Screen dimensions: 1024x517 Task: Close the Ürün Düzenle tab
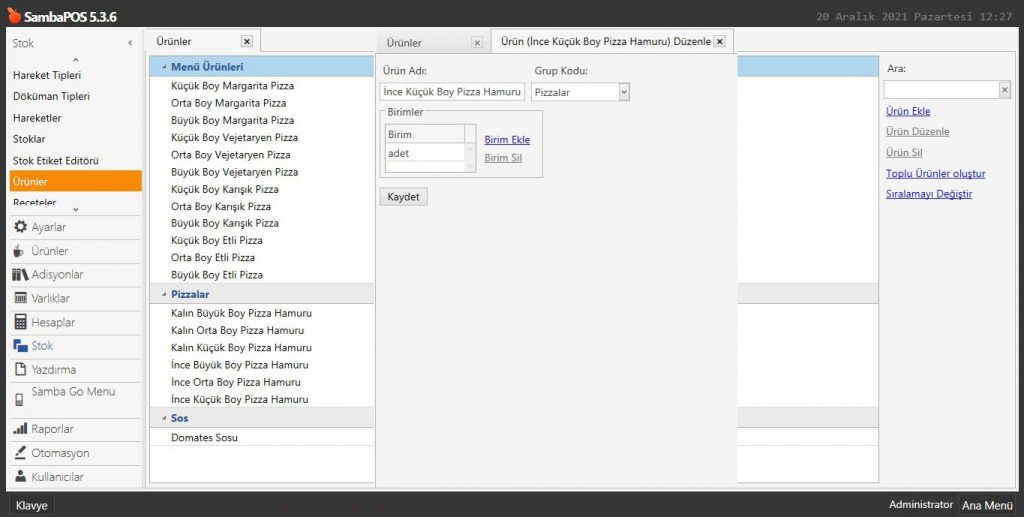pyautogui.click(x=720, y=42)
